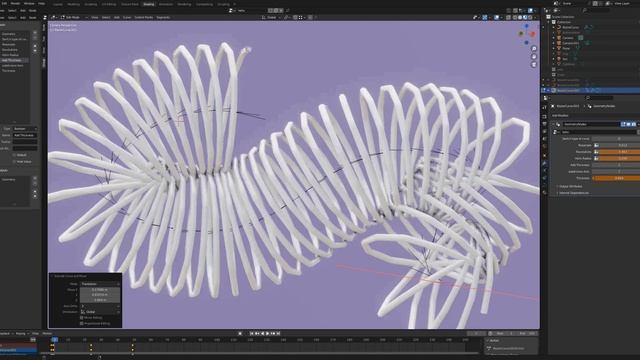This screenshot has width=640, height=360.
Task: Select wireframe viewport shading icon
Action: [514, 18]
